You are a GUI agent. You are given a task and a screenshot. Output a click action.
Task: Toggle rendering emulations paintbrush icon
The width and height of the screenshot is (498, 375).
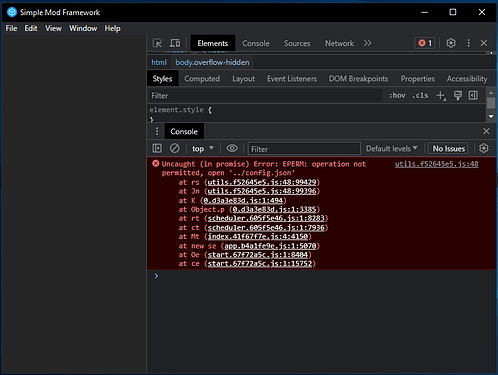click(x=458, y=96)
